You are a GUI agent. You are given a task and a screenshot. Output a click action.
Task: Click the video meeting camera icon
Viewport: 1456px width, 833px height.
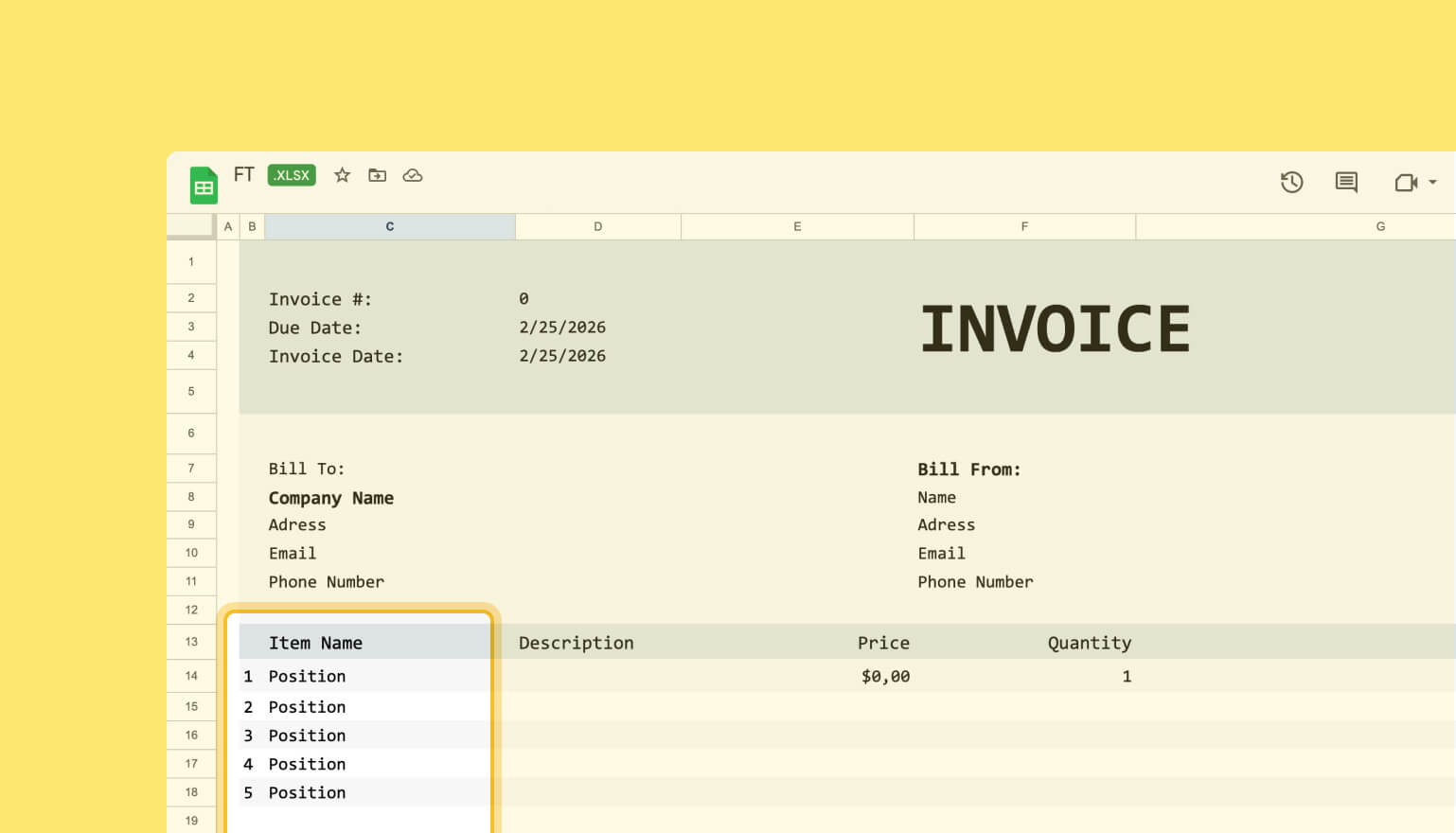click(1406, 182)
